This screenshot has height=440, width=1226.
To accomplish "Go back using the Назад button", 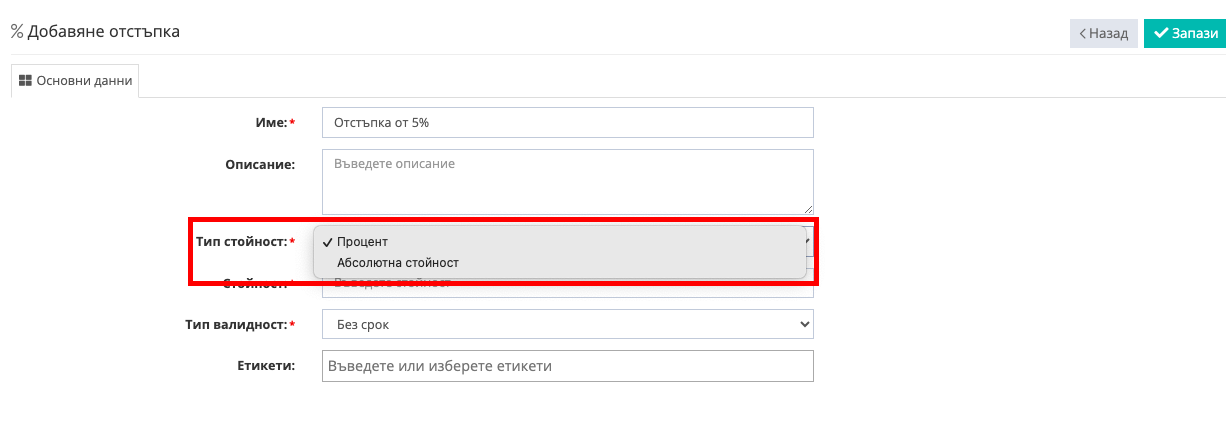I will (x=1103, y=33).
